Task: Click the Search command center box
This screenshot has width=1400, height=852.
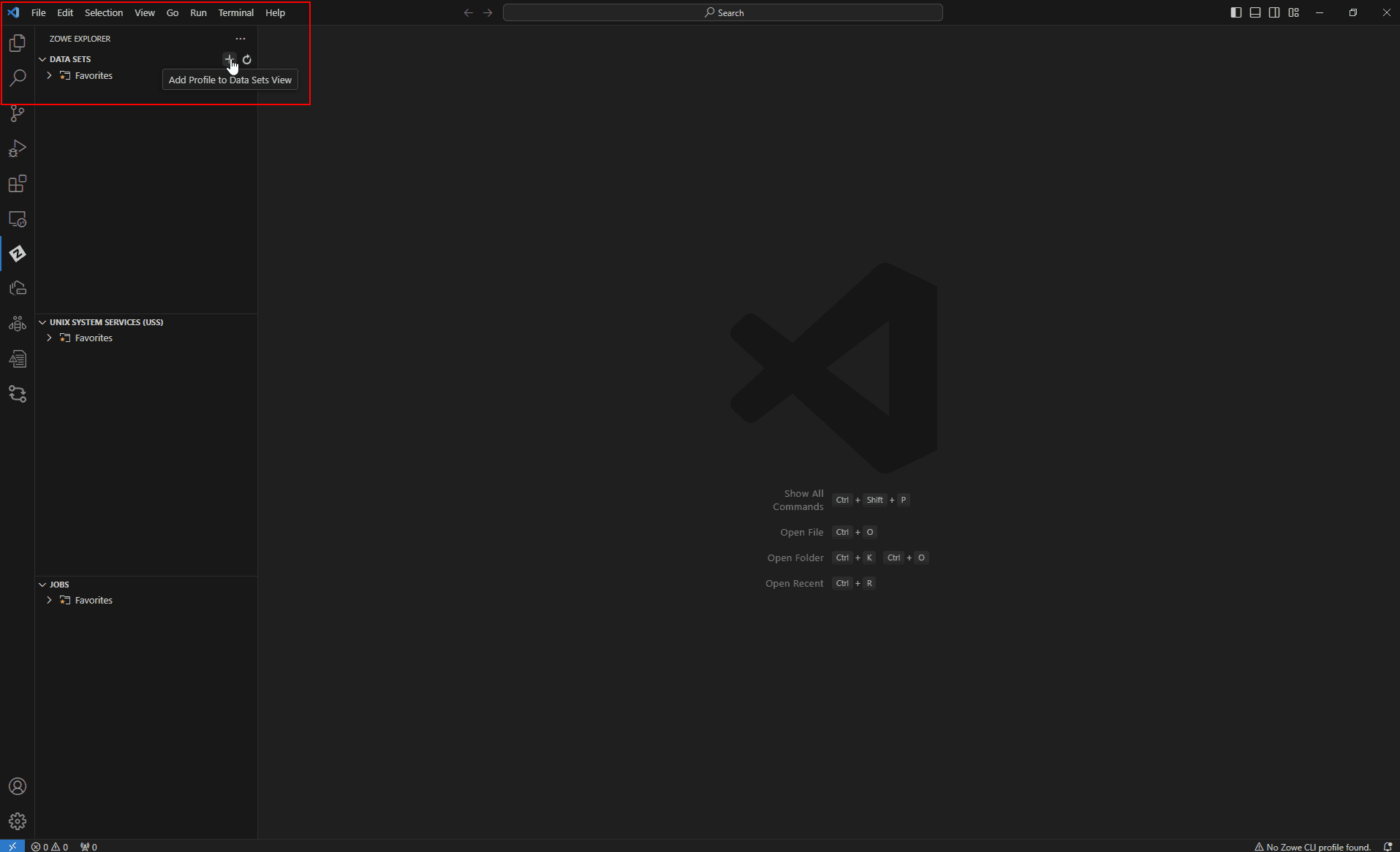Action: point(723,12)
